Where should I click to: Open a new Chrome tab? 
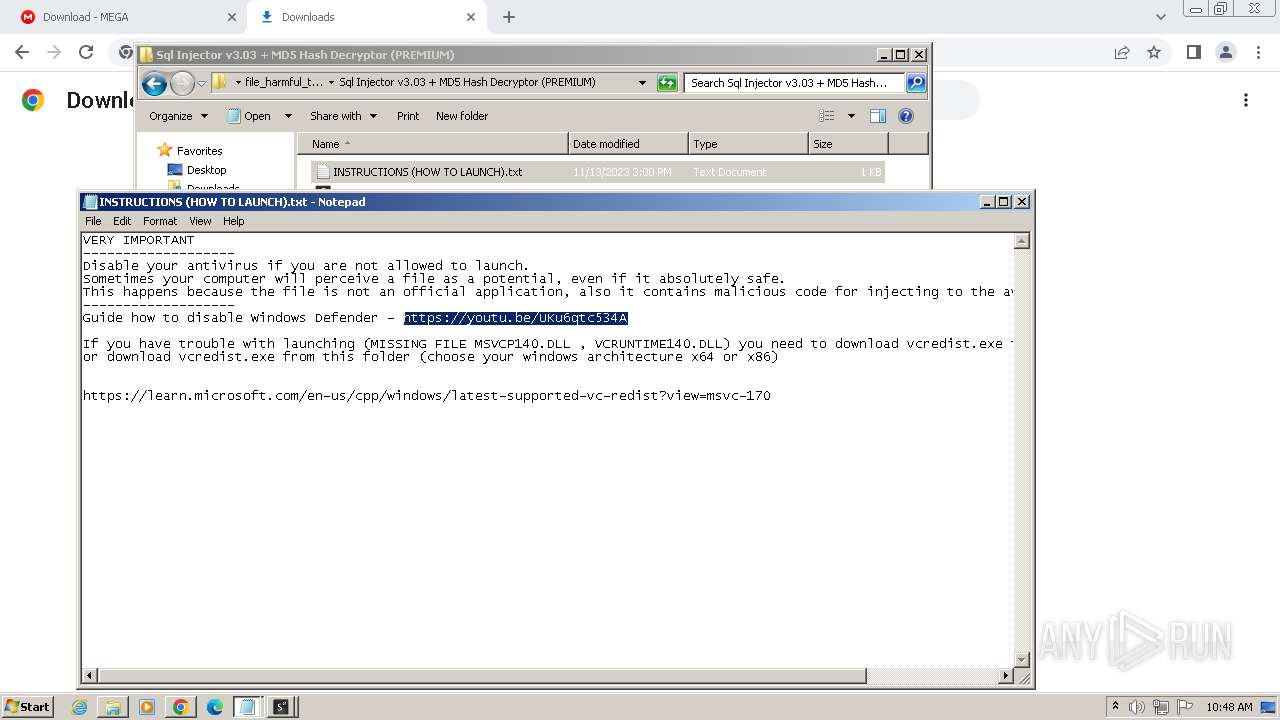tap(509, 17)
